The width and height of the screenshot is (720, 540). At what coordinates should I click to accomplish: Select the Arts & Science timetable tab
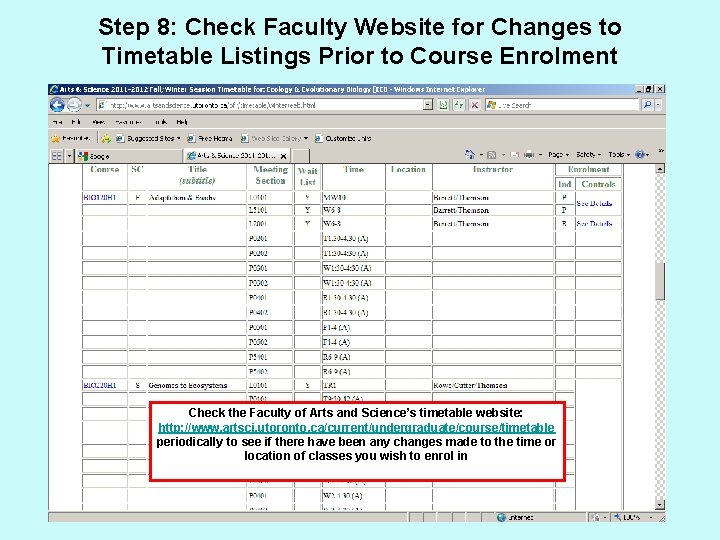point(232,156)
